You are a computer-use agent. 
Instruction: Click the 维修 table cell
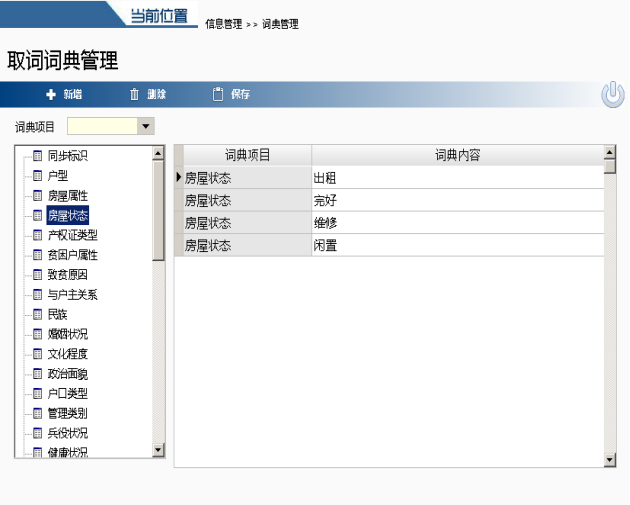coord(458,223)
